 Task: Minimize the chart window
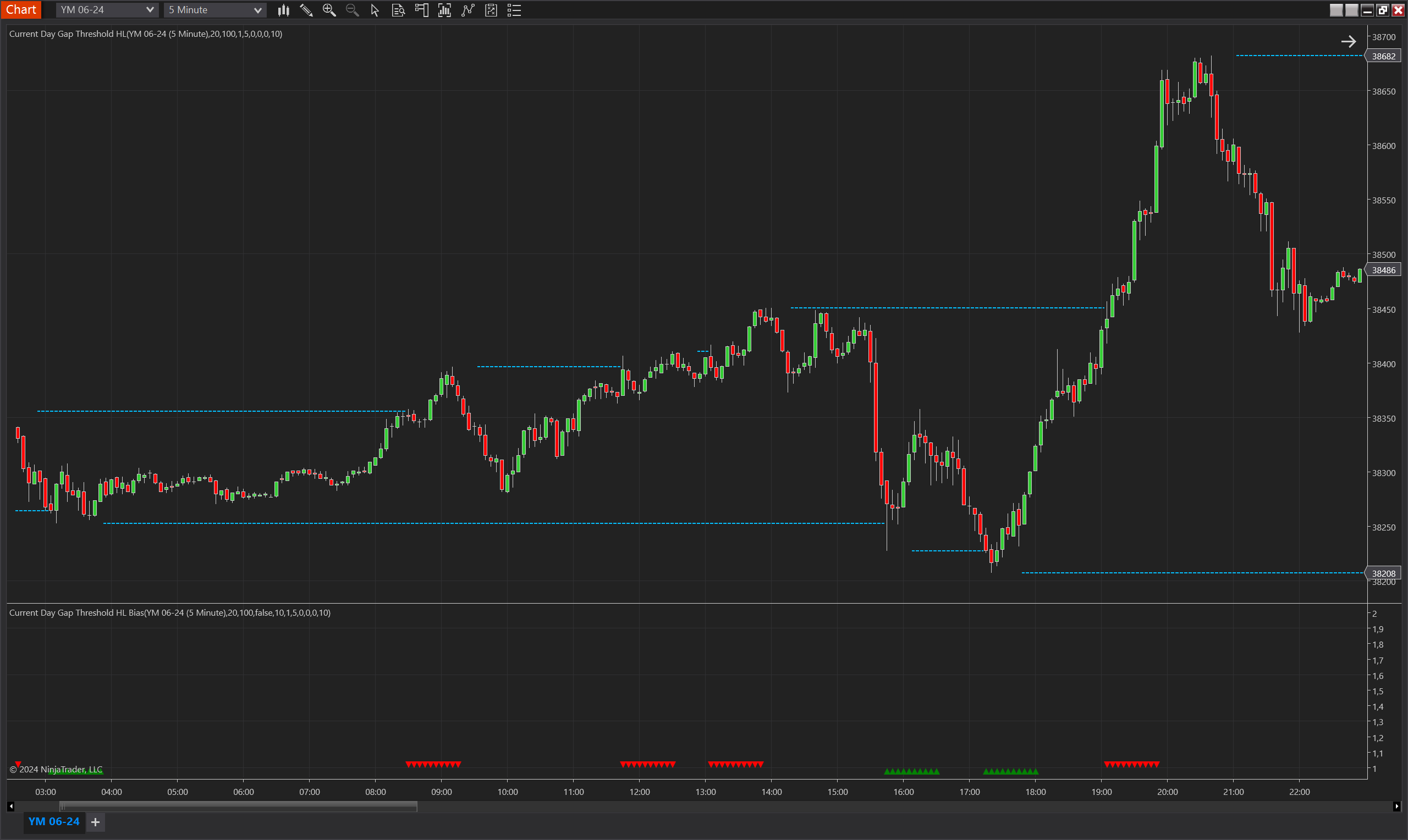click(x=1367, y=10)
